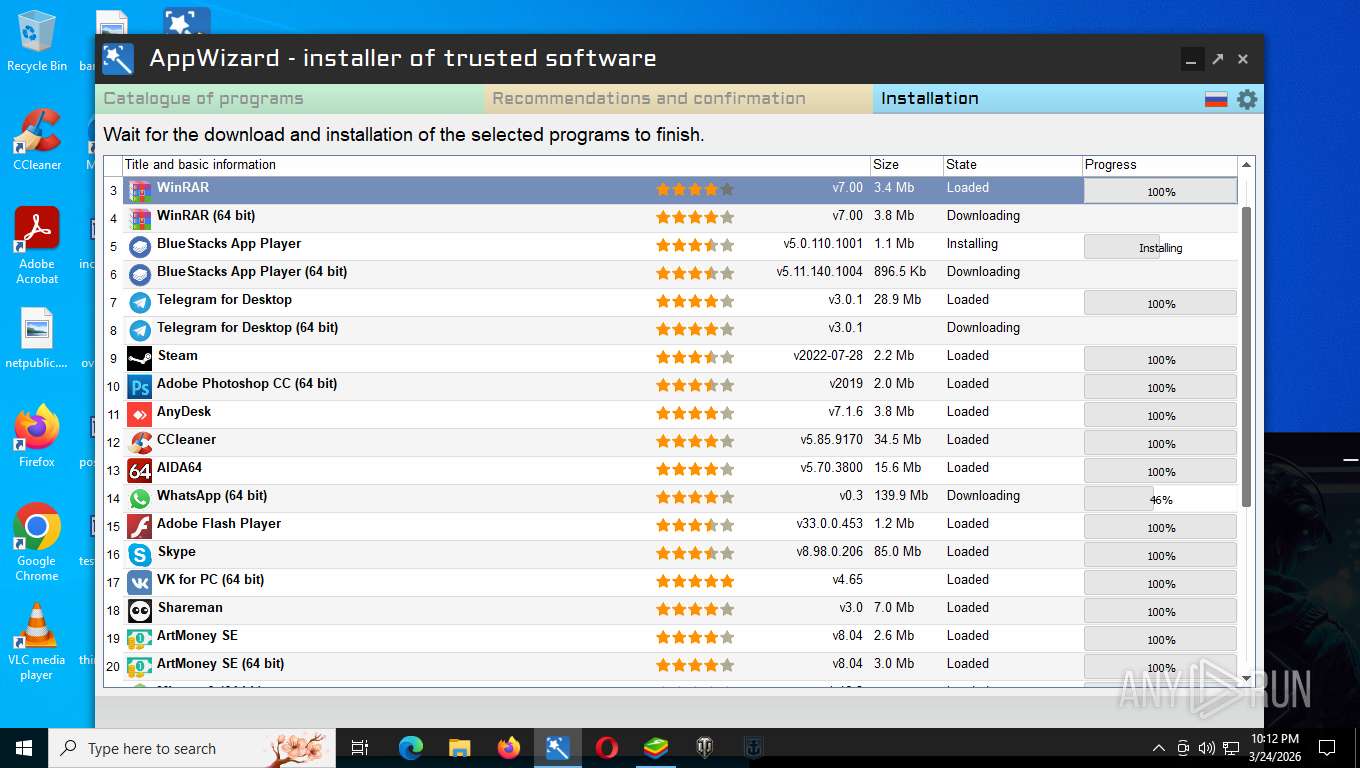The width and height of the screenshot is (1360, 768).
Task: Click the BlueStacks App Player row 5 icon
Action: pos(140,246)
